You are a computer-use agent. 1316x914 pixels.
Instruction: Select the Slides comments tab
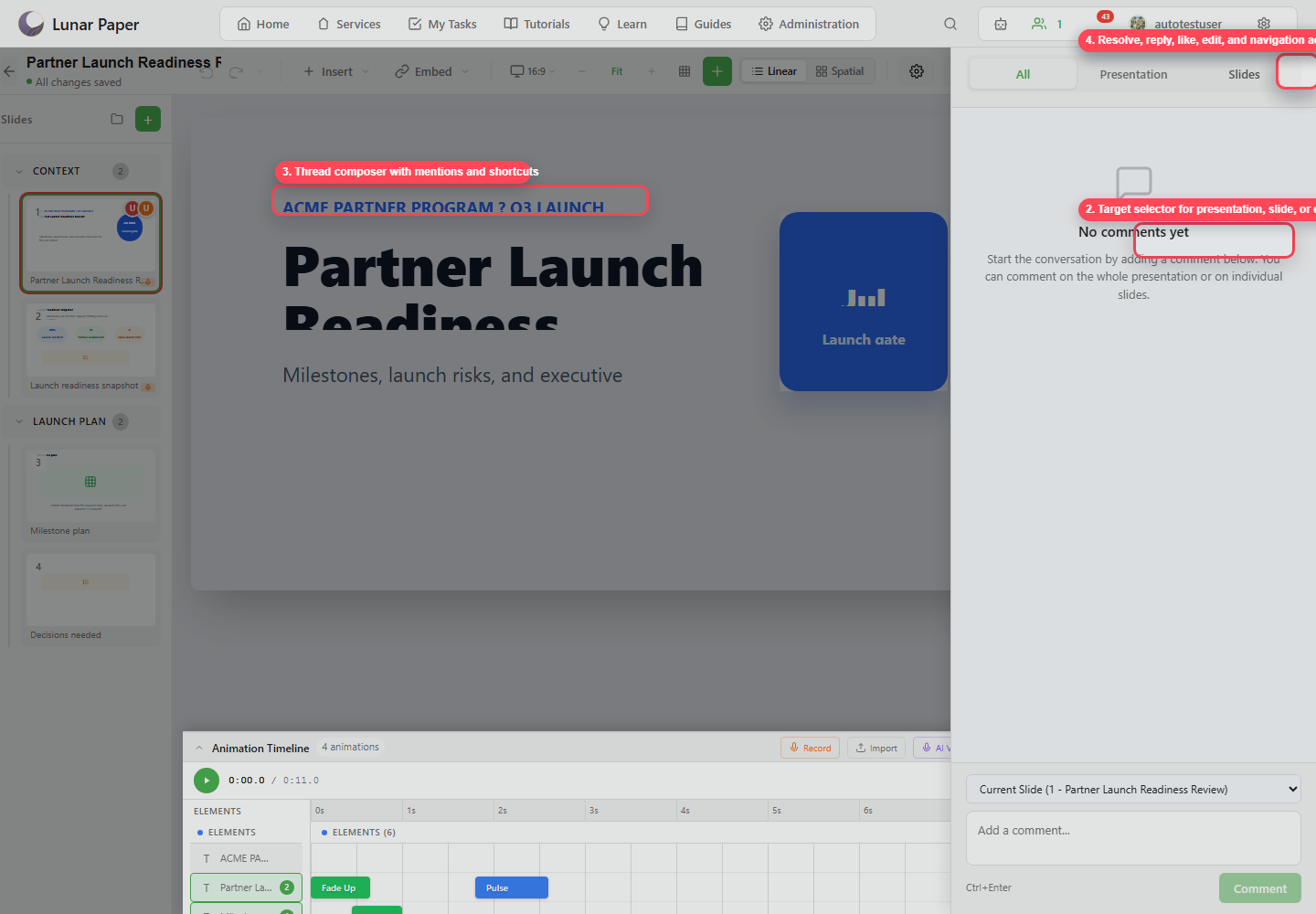tap(1244, 74)
